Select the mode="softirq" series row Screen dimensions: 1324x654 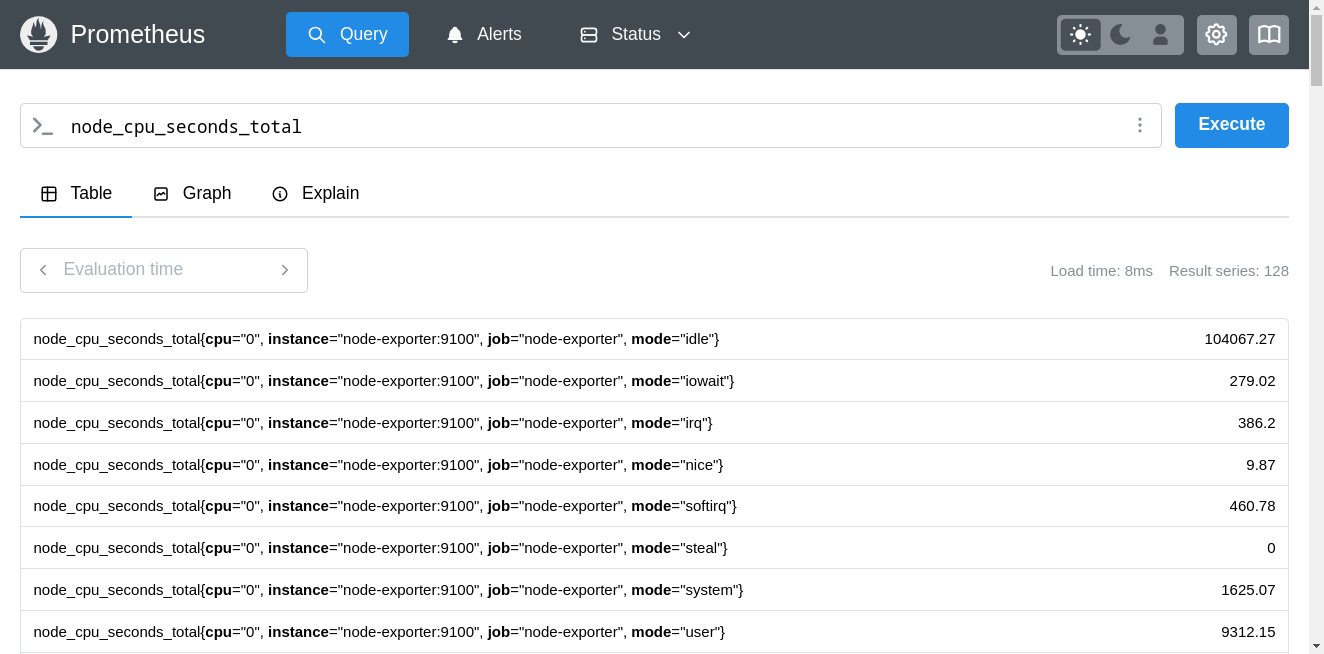coord(654,506)
